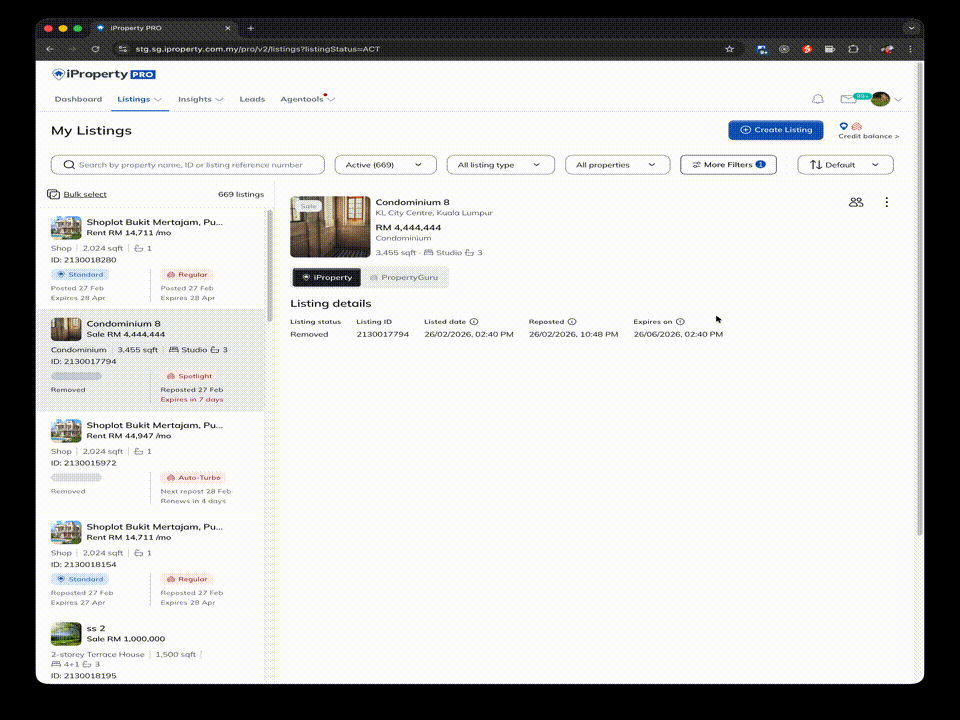Click the notification bell icon
The width and height of the screenshot is (960, 720).
pyautogui.click(x=817, y=99)
